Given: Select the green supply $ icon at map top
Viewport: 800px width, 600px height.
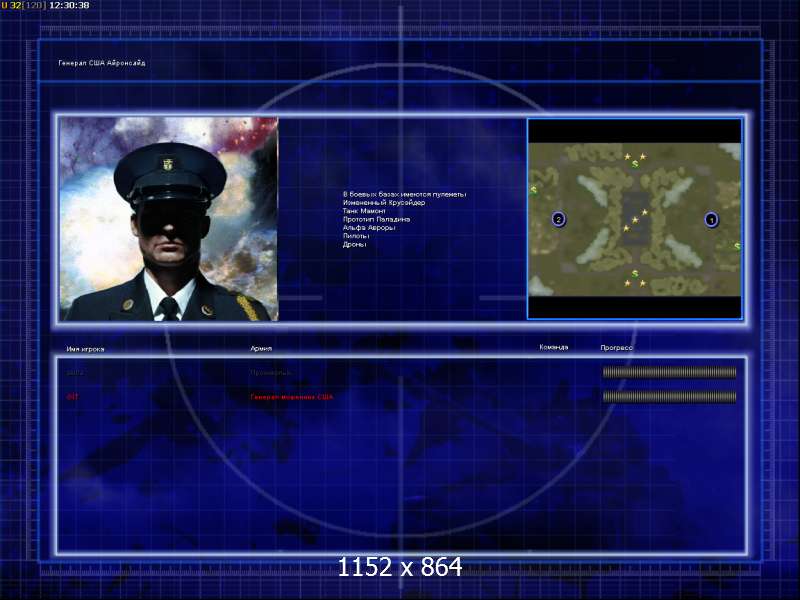Looking at the screenshot, I should tap(635, 164).
